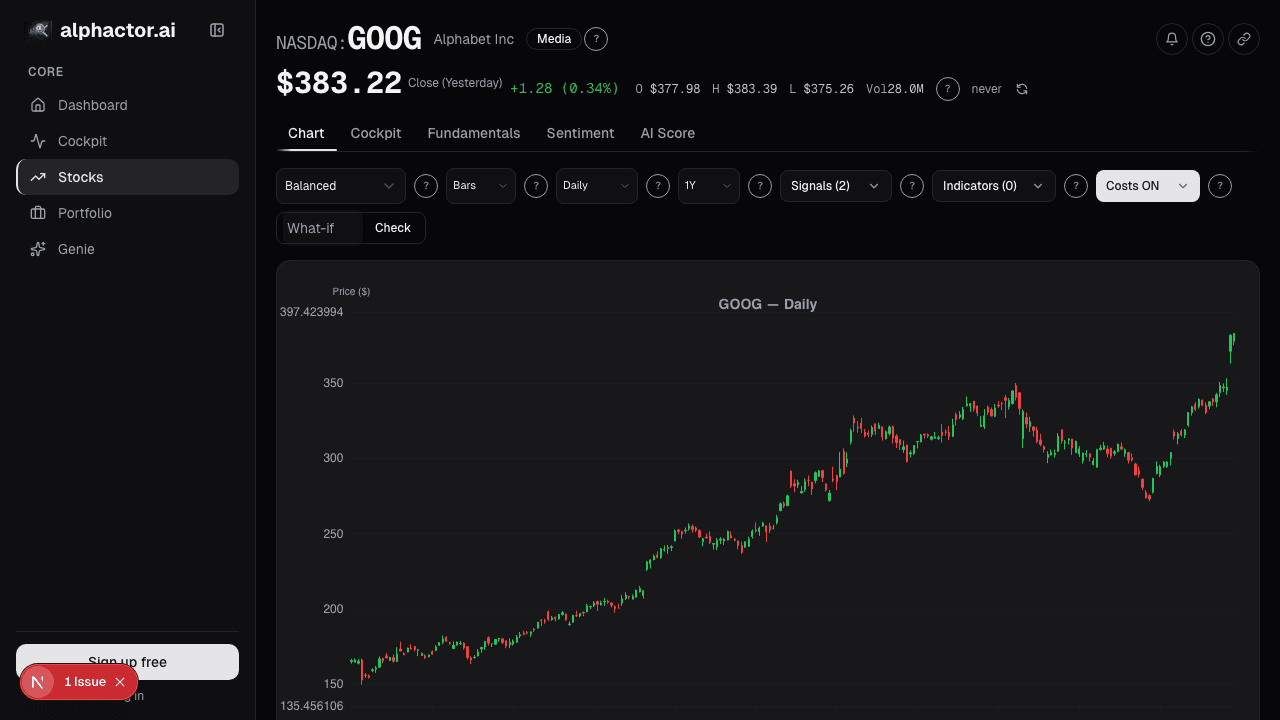Image resolution: width=1280 pixels, height=720 pixels.
Task: Click the open price $377.98
Action: 675,89
